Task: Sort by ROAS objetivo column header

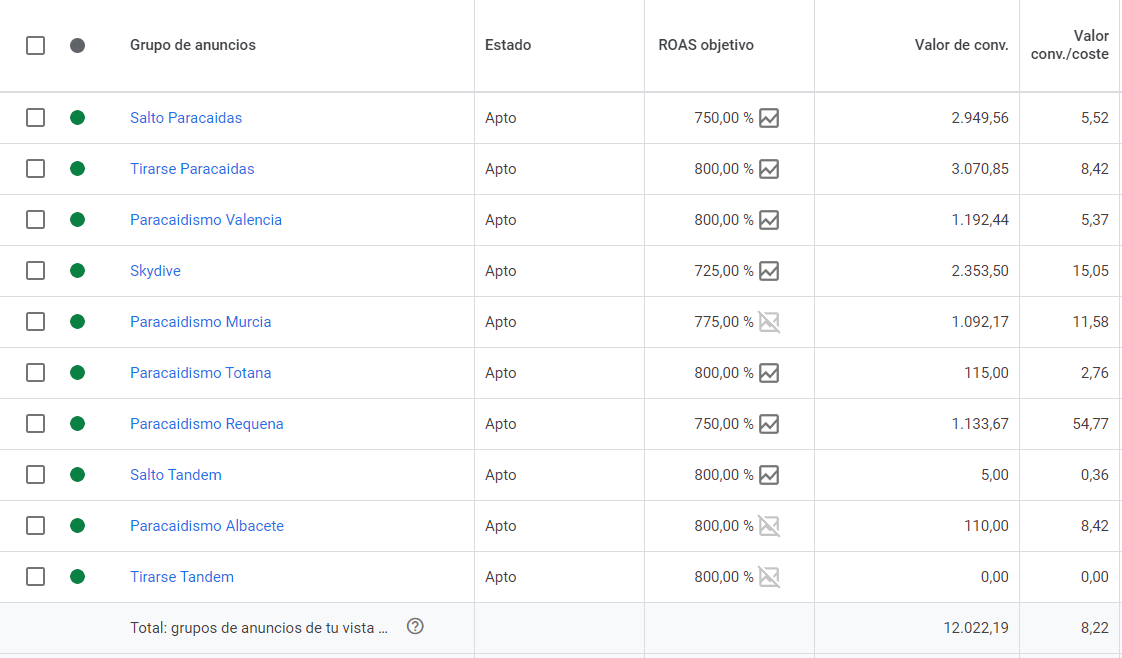Action: point(706,45)
